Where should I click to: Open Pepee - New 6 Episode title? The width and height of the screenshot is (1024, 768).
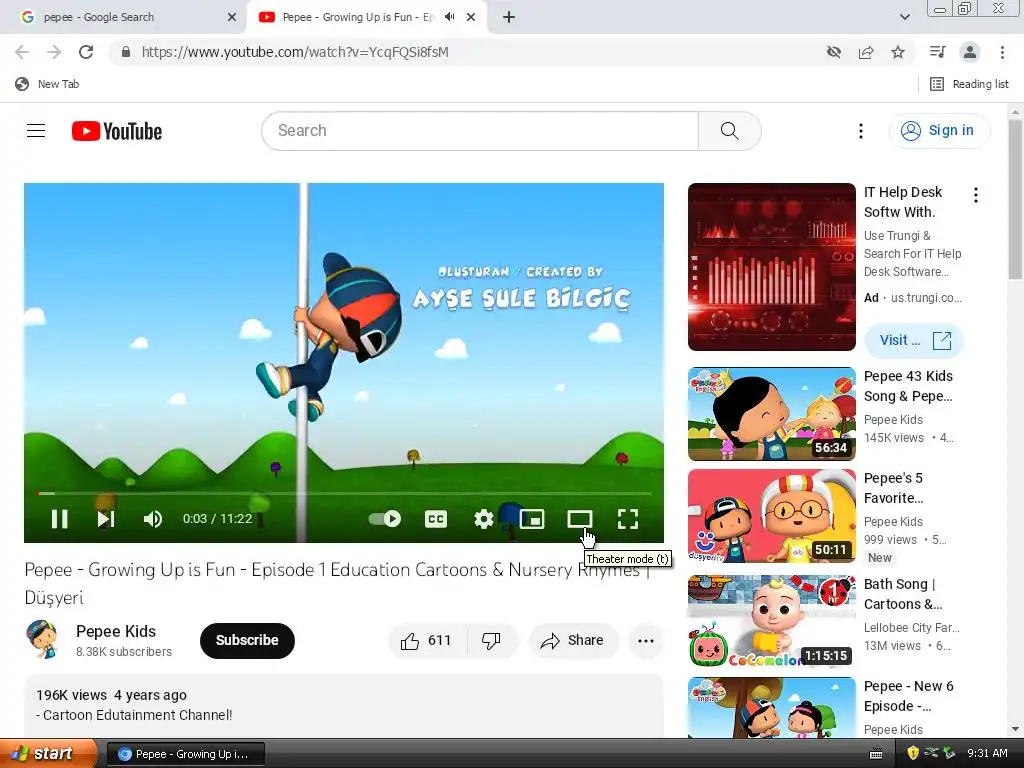[908, 696]
